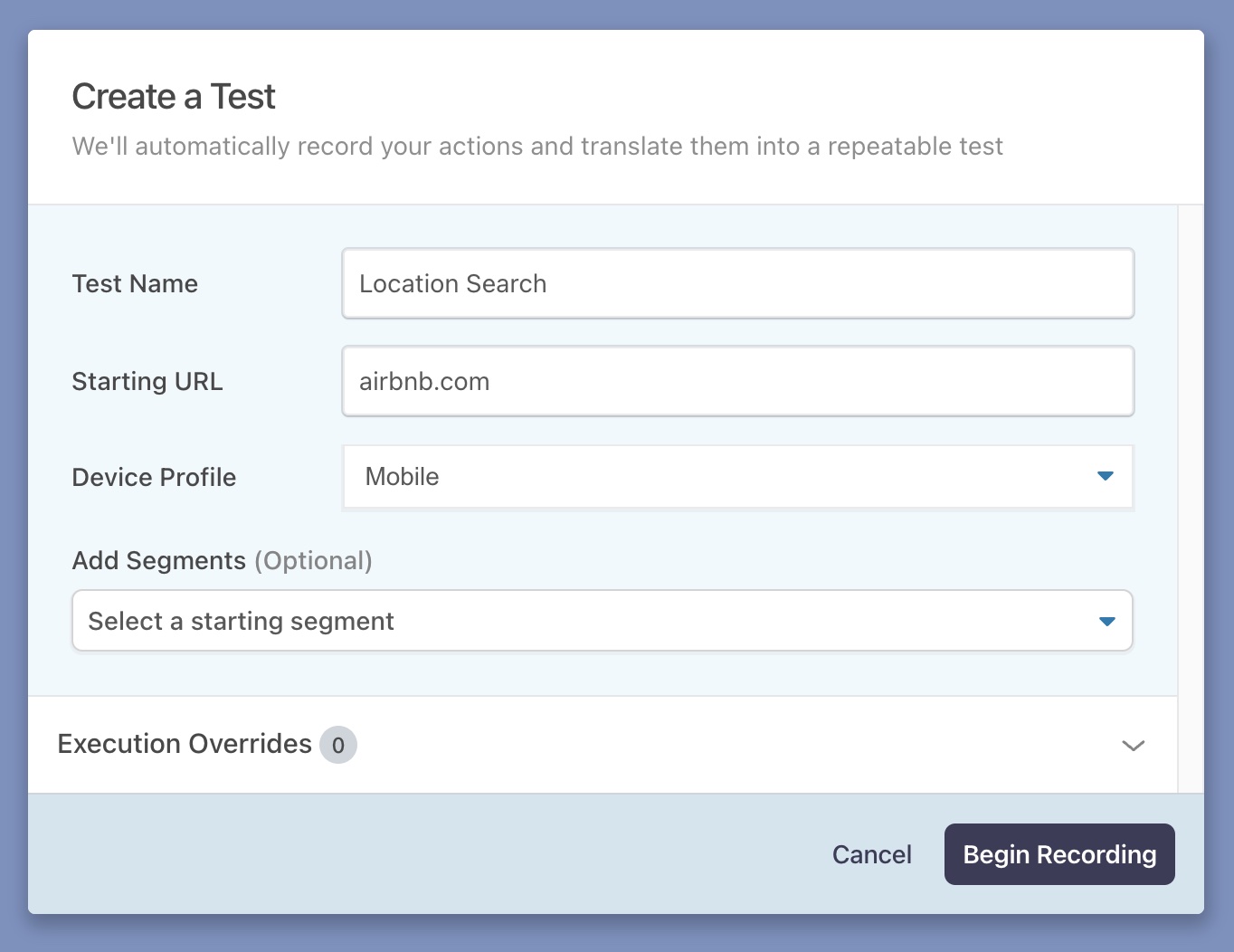
Task: Click Cancel to dismiss the dialog
Action: pos(871,853)
